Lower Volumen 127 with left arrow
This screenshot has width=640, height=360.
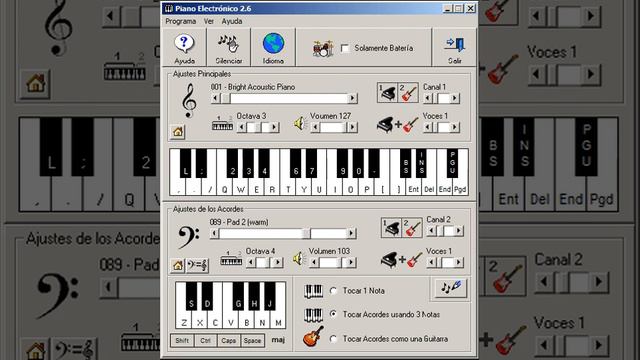pos(316,127)
